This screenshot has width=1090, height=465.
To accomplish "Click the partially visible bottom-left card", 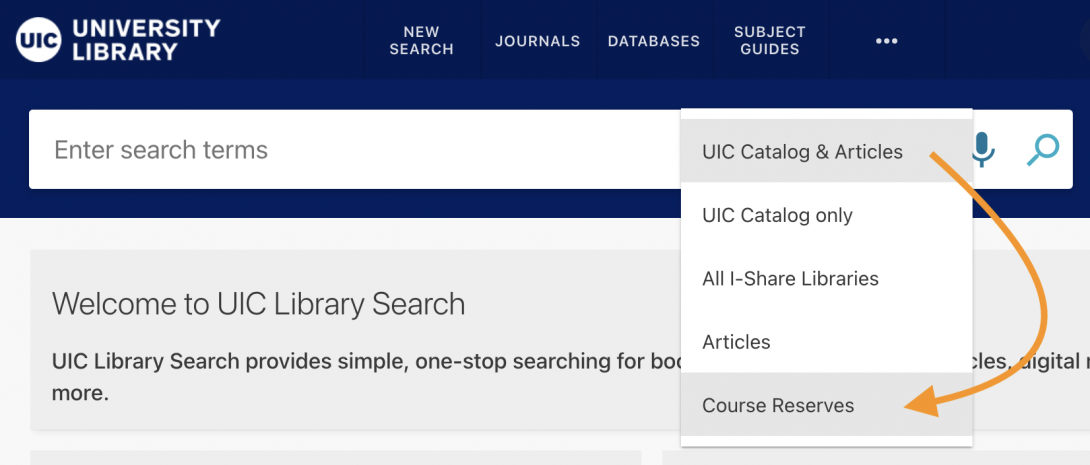I will (x=336, y=458).
